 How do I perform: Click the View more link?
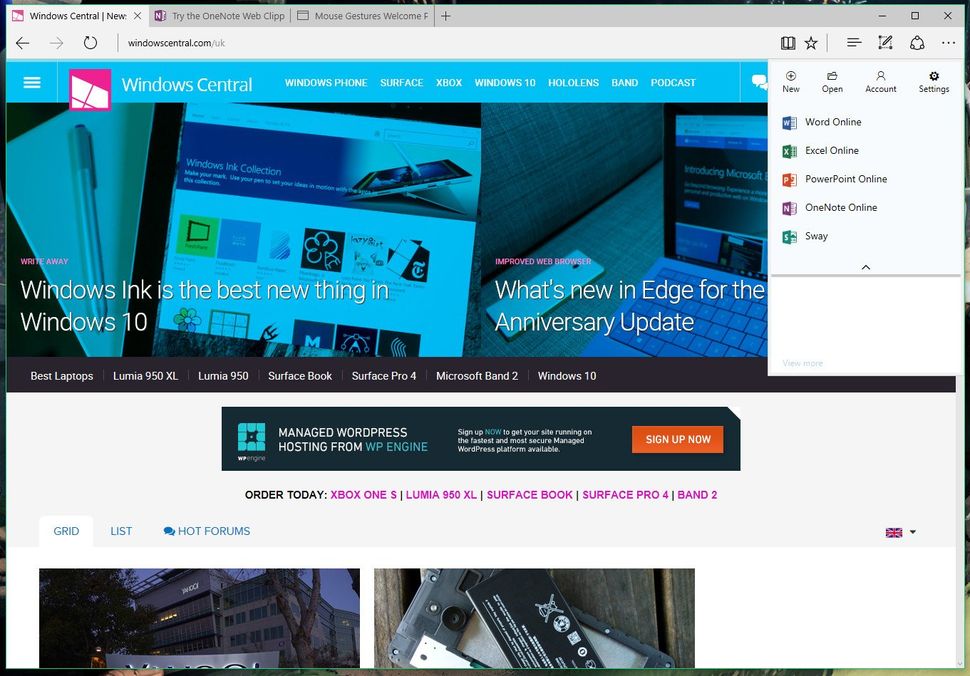[x=801, y=363]
